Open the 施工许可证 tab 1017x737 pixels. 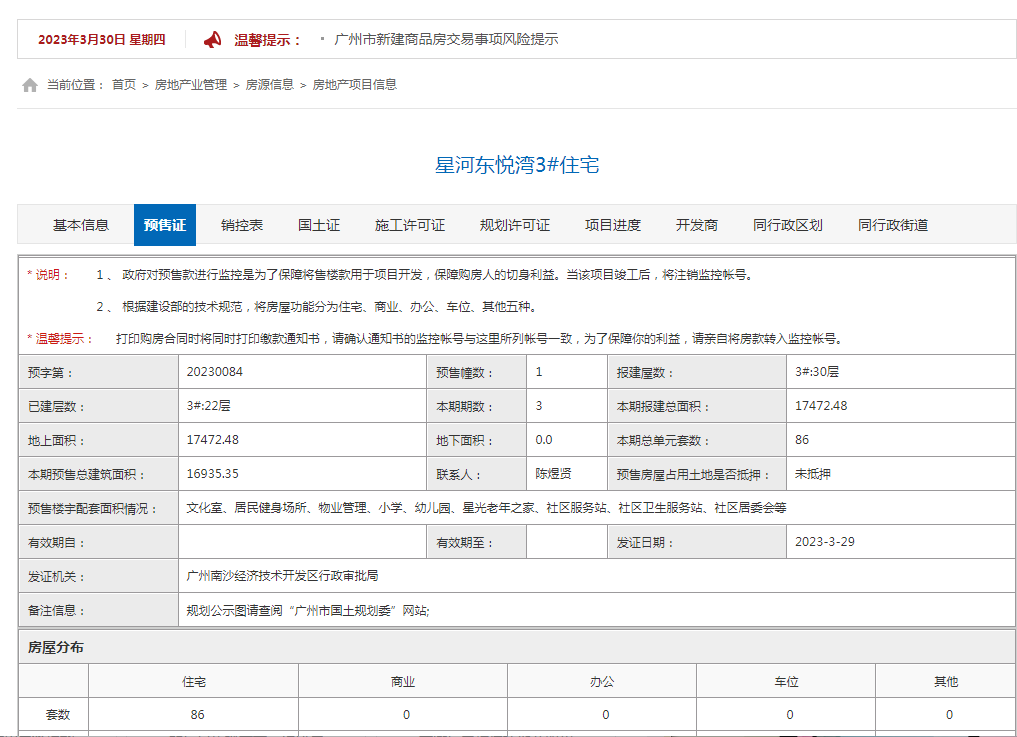tap(411, 225)
